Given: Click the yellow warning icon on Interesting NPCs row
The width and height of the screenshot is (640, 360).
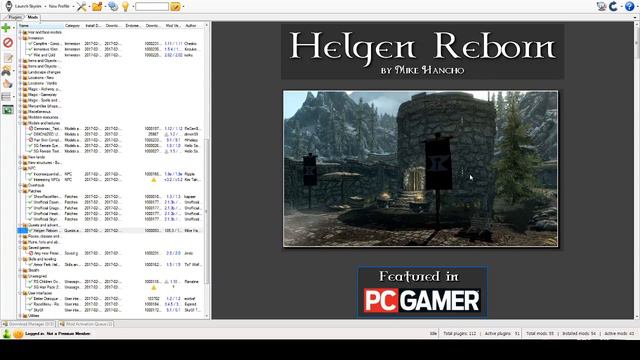Looking at the screenshot, I should [x=154, y=180].
